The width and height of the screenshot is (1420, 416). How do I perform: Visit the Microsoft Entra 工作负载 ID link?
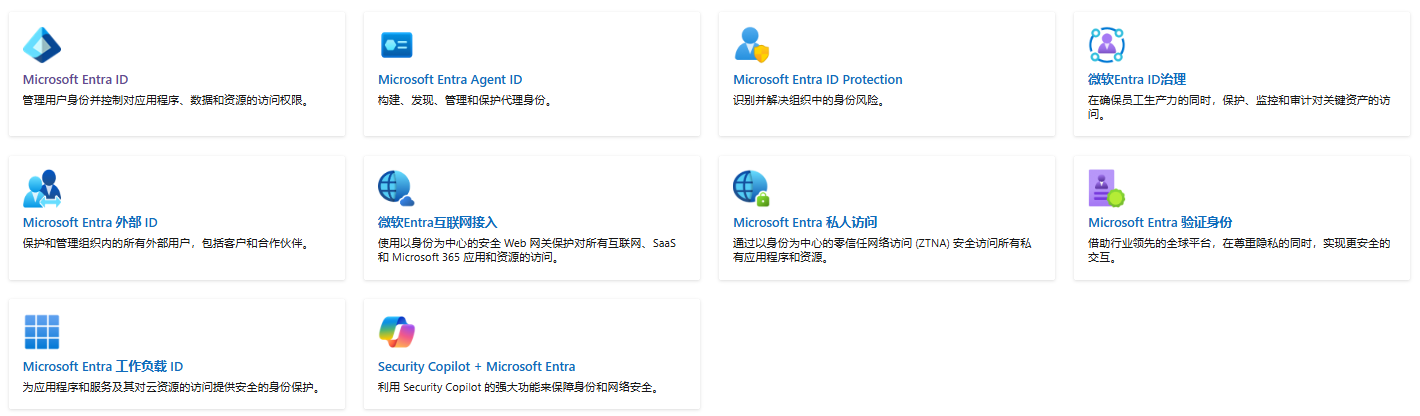[103, 367]
